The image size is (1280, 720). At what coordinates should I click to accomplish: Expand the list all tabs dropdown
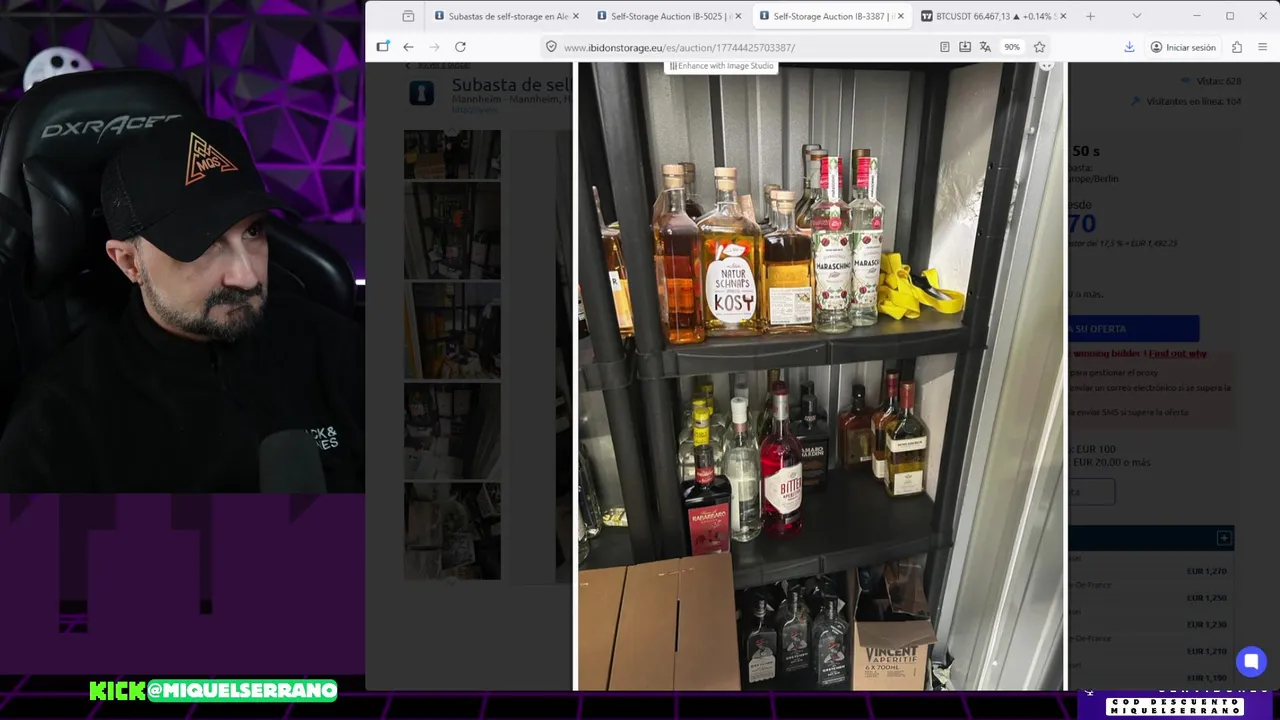[1136, 16]
